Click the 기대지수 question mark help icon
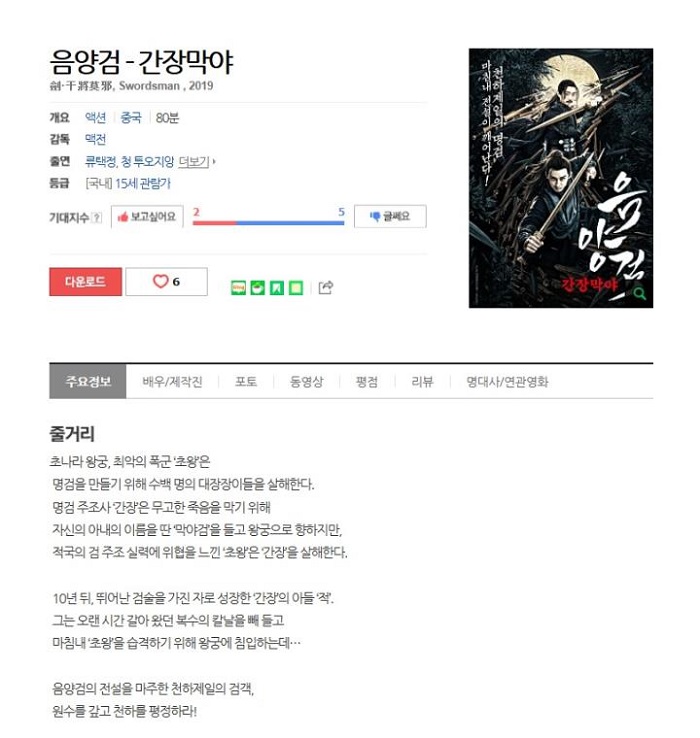The width and height of the screenshot is (700, 738). coord(96,217)
